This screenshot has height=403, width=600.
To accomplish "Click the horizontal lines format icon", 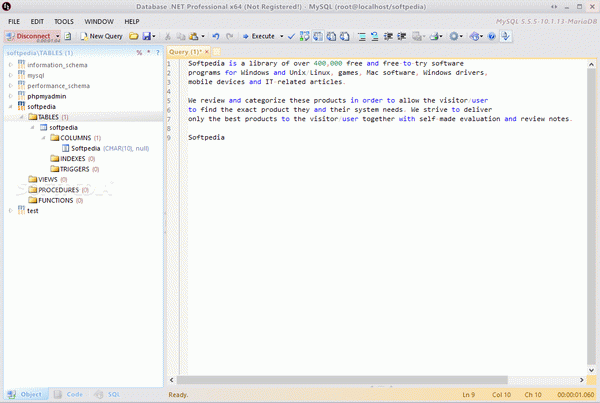I will [x=361, y=36].
